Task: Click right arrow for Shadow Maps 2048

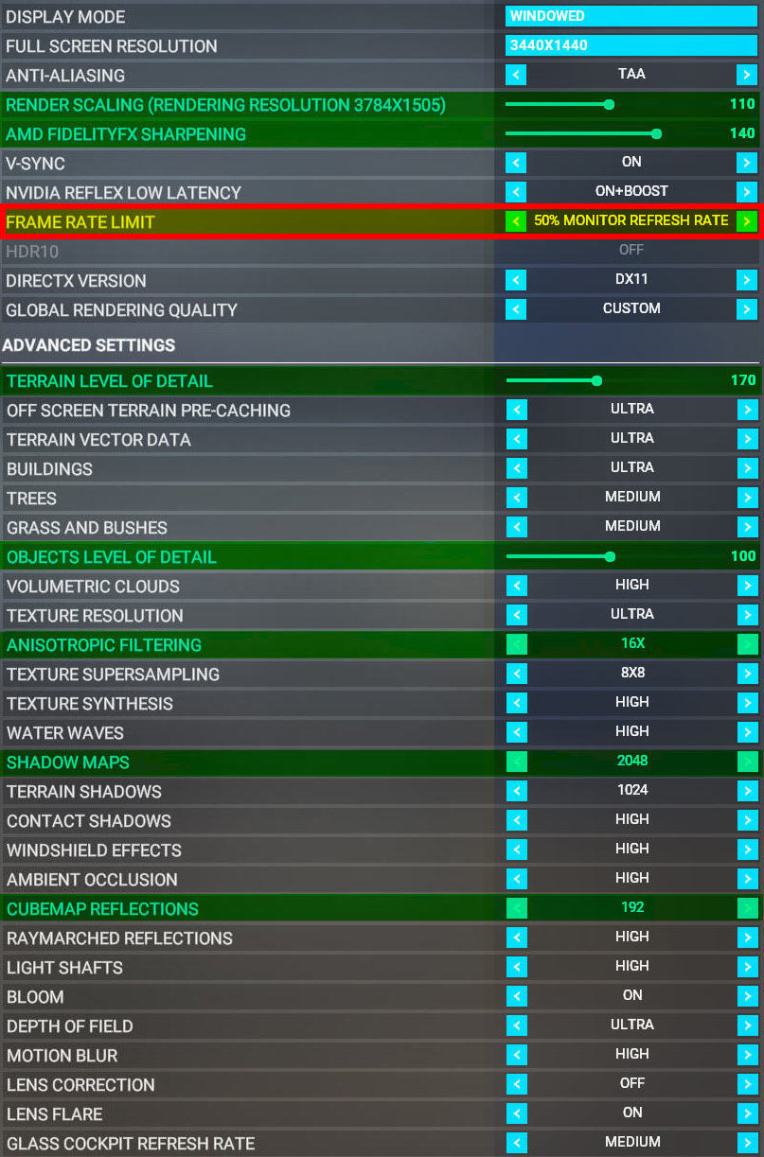Action: [746, 762]
